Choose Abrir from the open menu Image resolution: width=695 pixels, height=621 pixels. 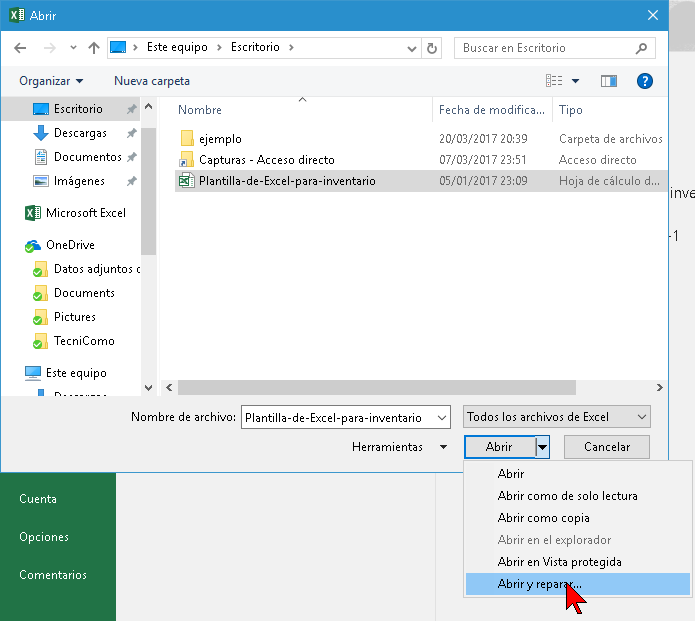point(578,474)
